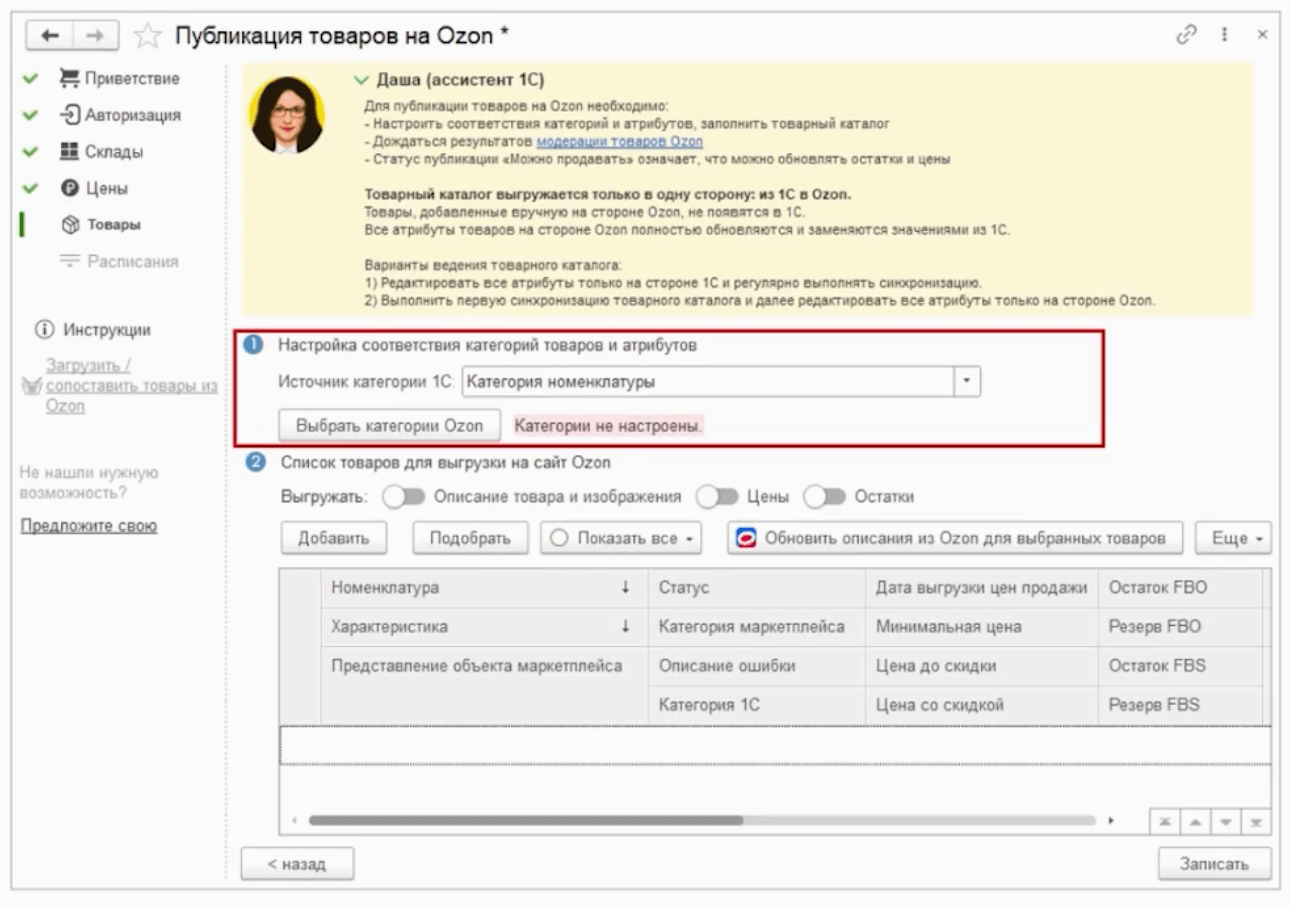Click the table's horizontal scrollbar thumb
The width and height of the screenshot is (1290, 906).
pos(526,820)
